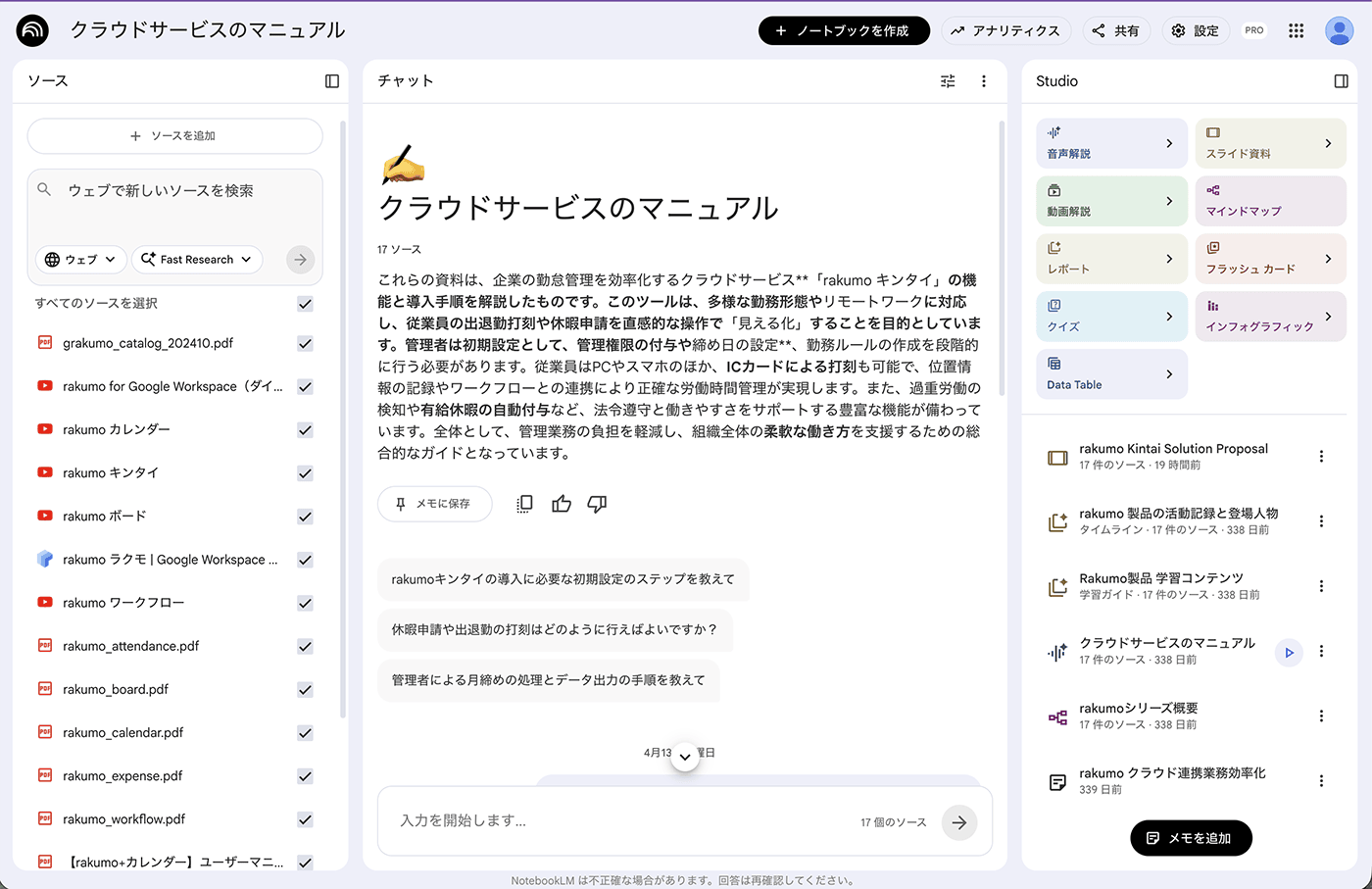Open chat configuration sliders icon

coord(948,81)
